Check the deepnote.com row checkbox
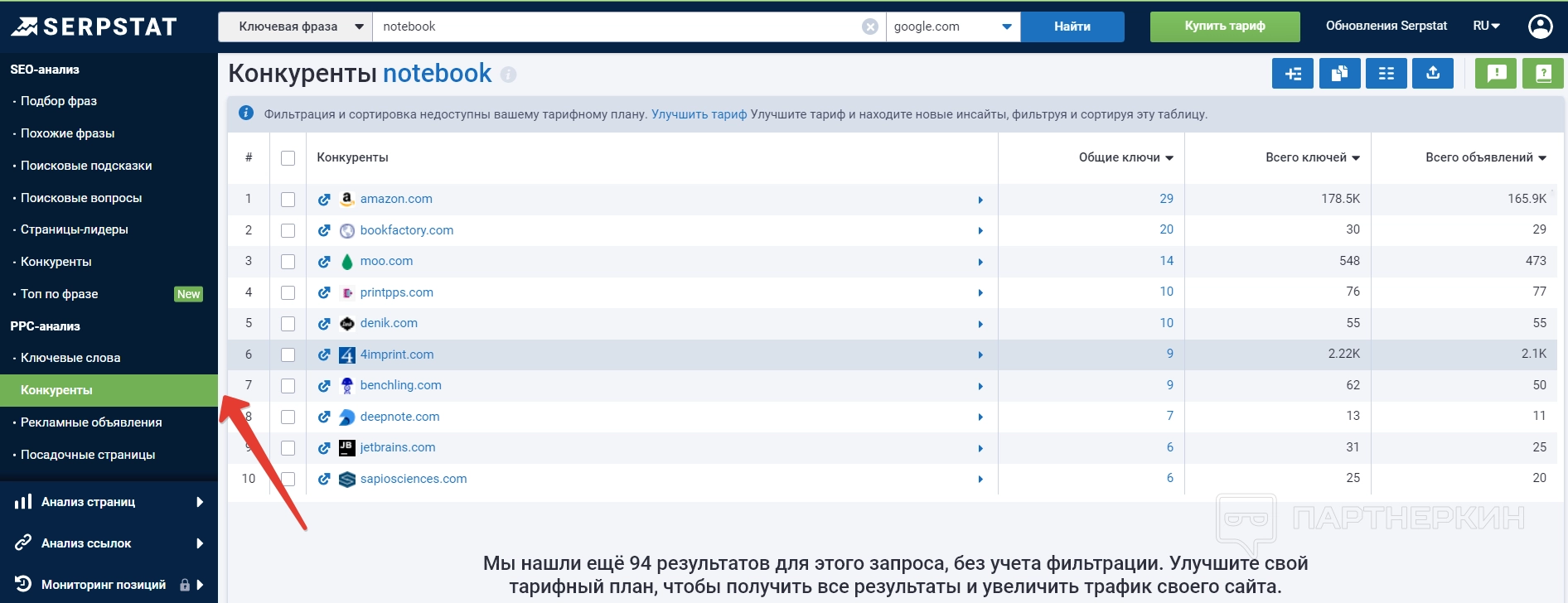This screenshot has height=603, width=1568. (x=288, y=417)
